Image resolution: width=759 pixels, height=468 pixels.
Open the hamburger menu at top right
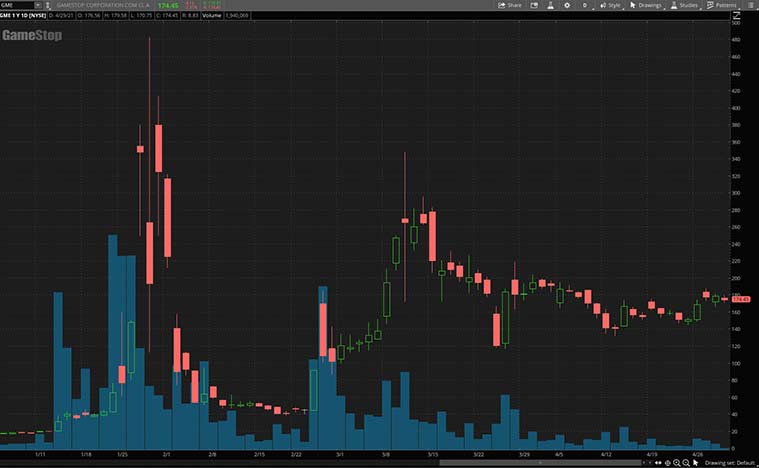pos(750,5)
